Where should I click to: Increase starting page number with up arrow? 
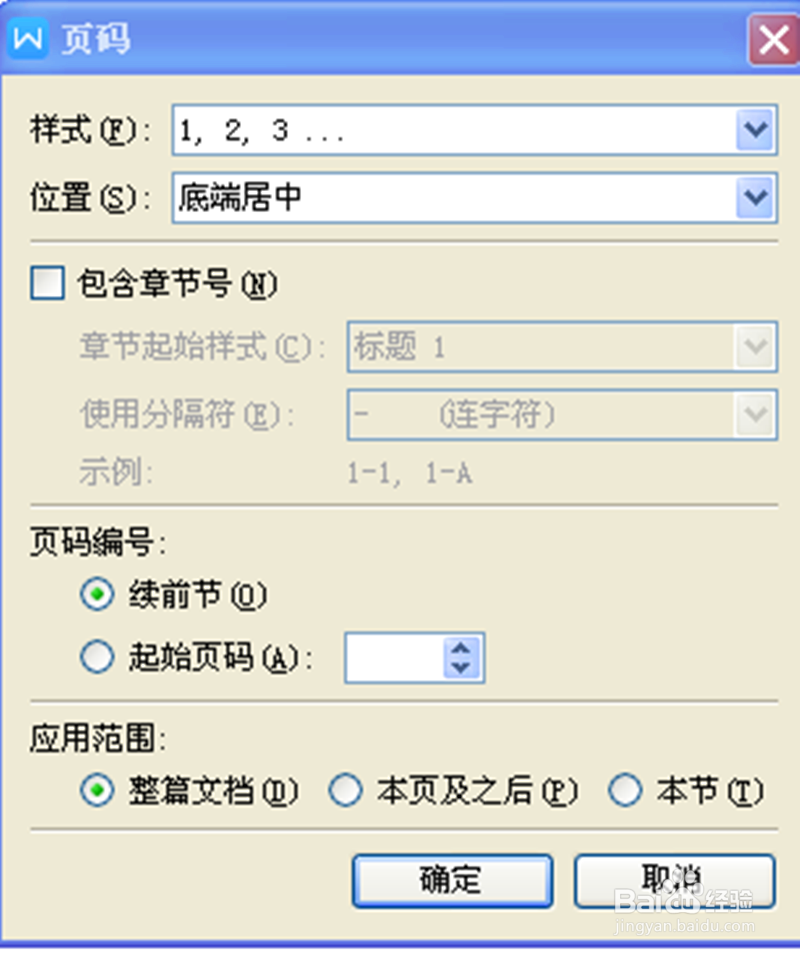458,647
